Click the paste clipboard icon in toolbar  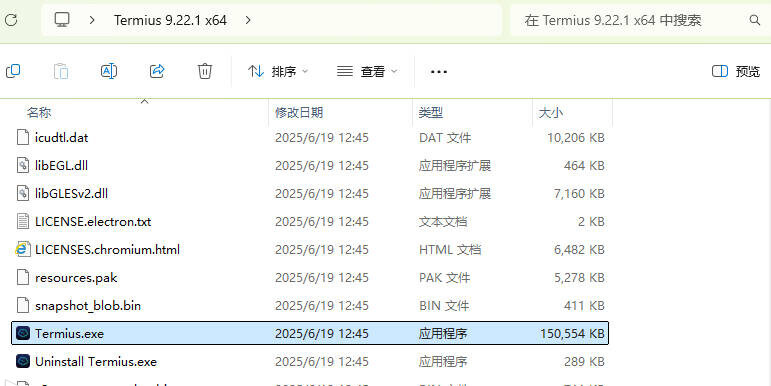(61, 71)
